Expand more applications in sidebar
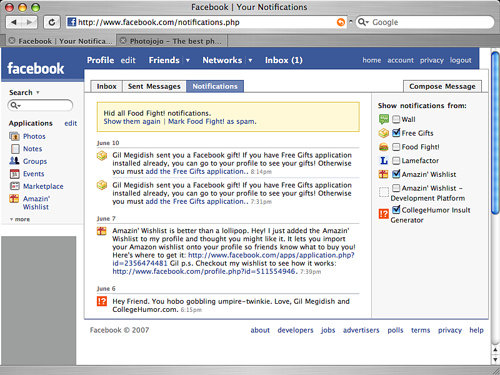The width and height of the screenshot is (500, 375). coord(20,219)
